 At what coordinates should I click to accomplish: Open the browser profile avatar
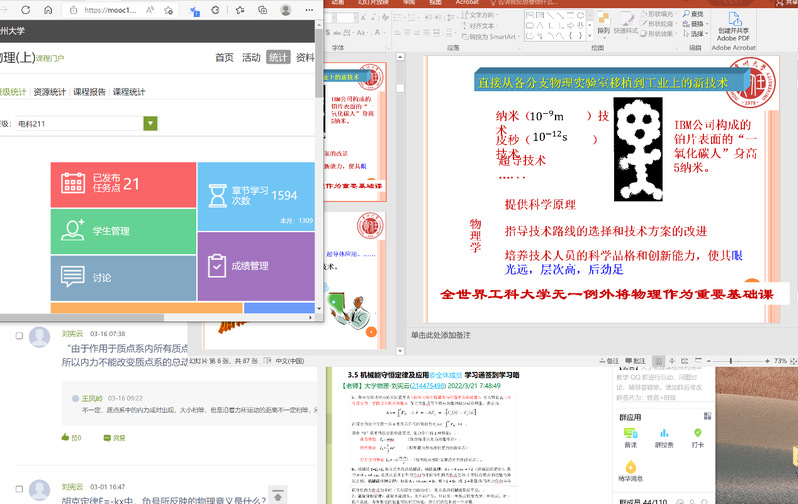tap(286, 10)
